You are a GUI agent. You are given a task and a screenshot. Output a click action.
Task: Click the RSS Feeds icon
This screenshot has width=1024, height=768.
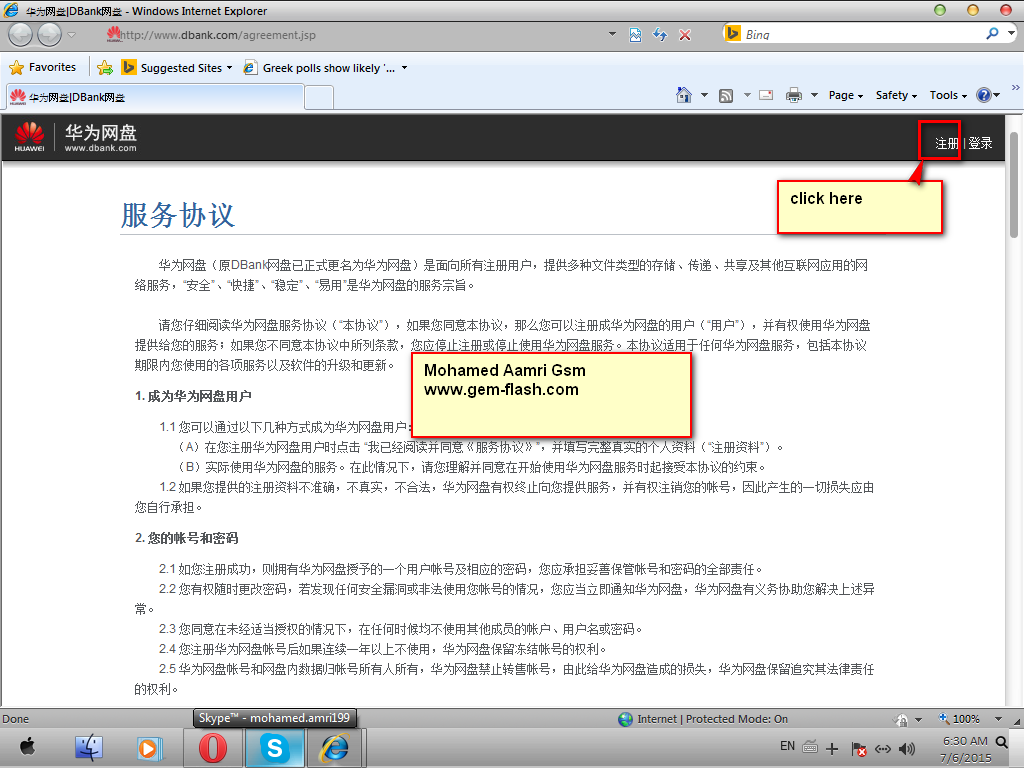click(726, 96)
